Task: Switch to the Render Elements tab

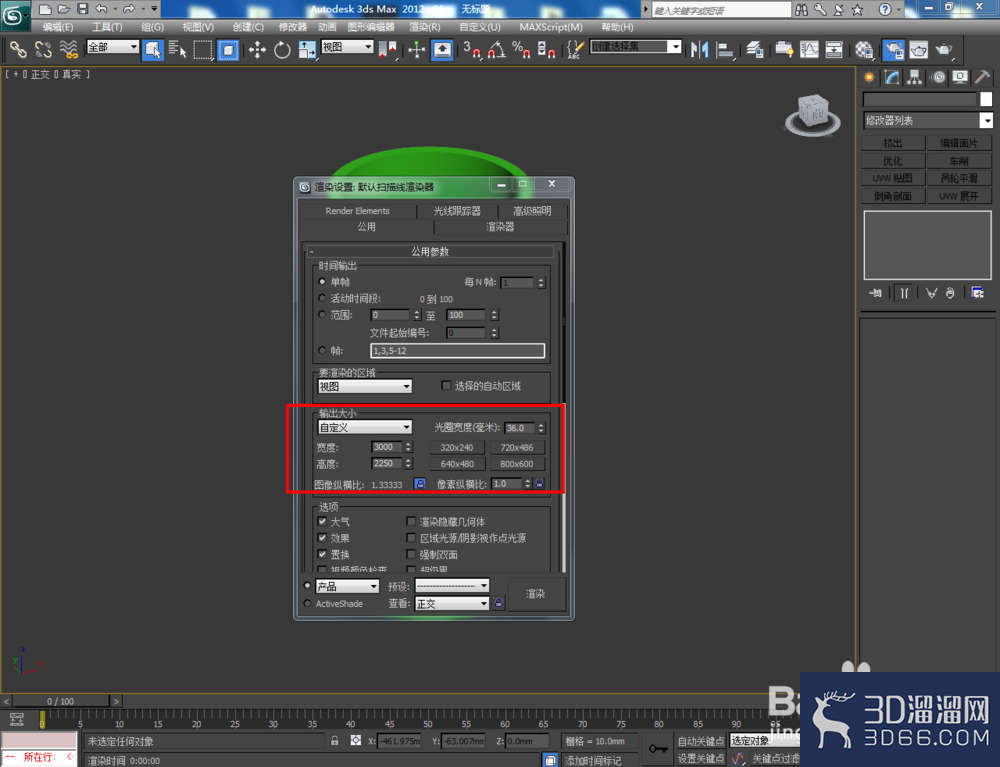Action: coord(357,211)
